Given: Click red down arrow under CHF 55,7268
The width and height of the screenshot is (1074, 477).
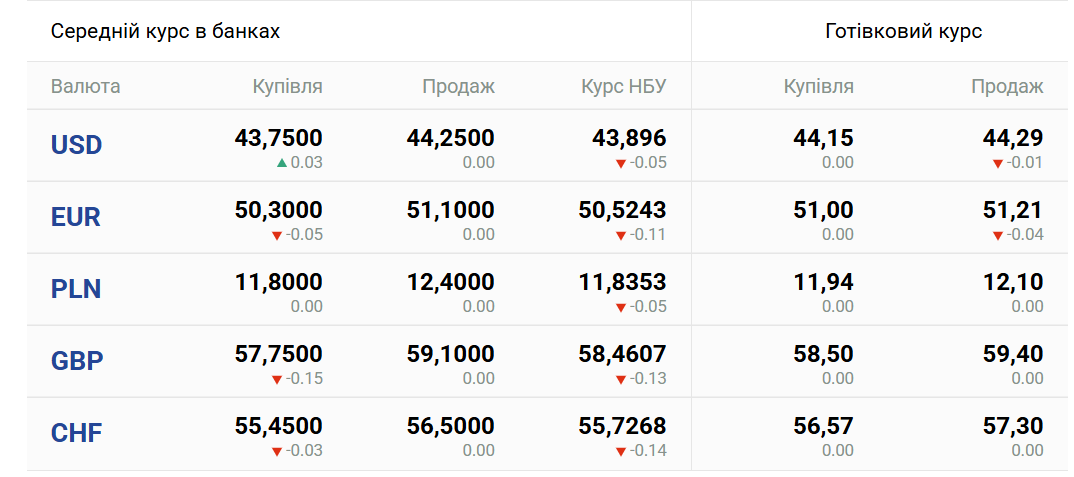Looking at the screenshot, I should coord(620,451).
